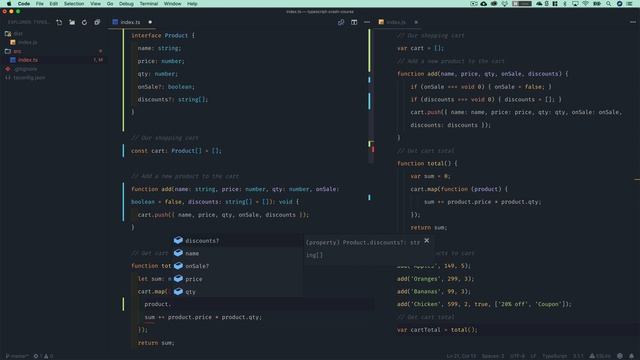This screenshot has height=360, width=640.
Task: Click the Refresh Explorer icon
Action: pos(84,22)
